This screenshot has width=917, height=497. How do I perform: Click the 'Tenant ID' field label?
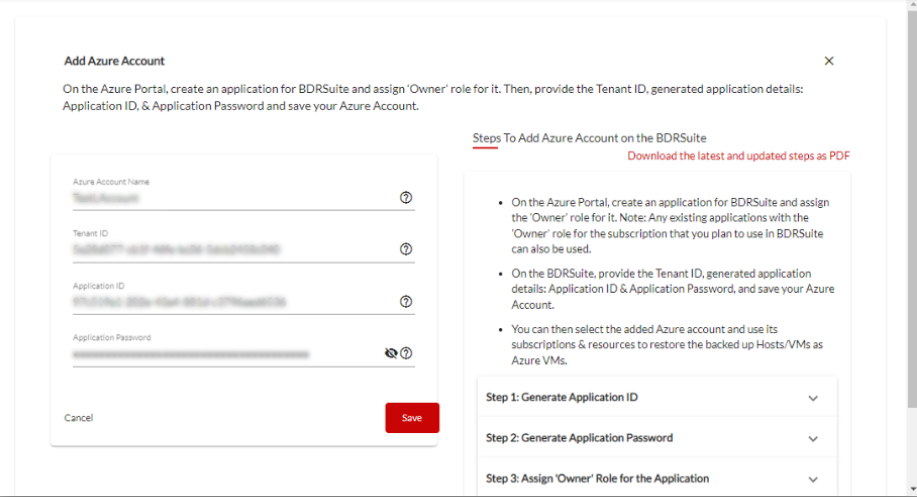point(90,233)
